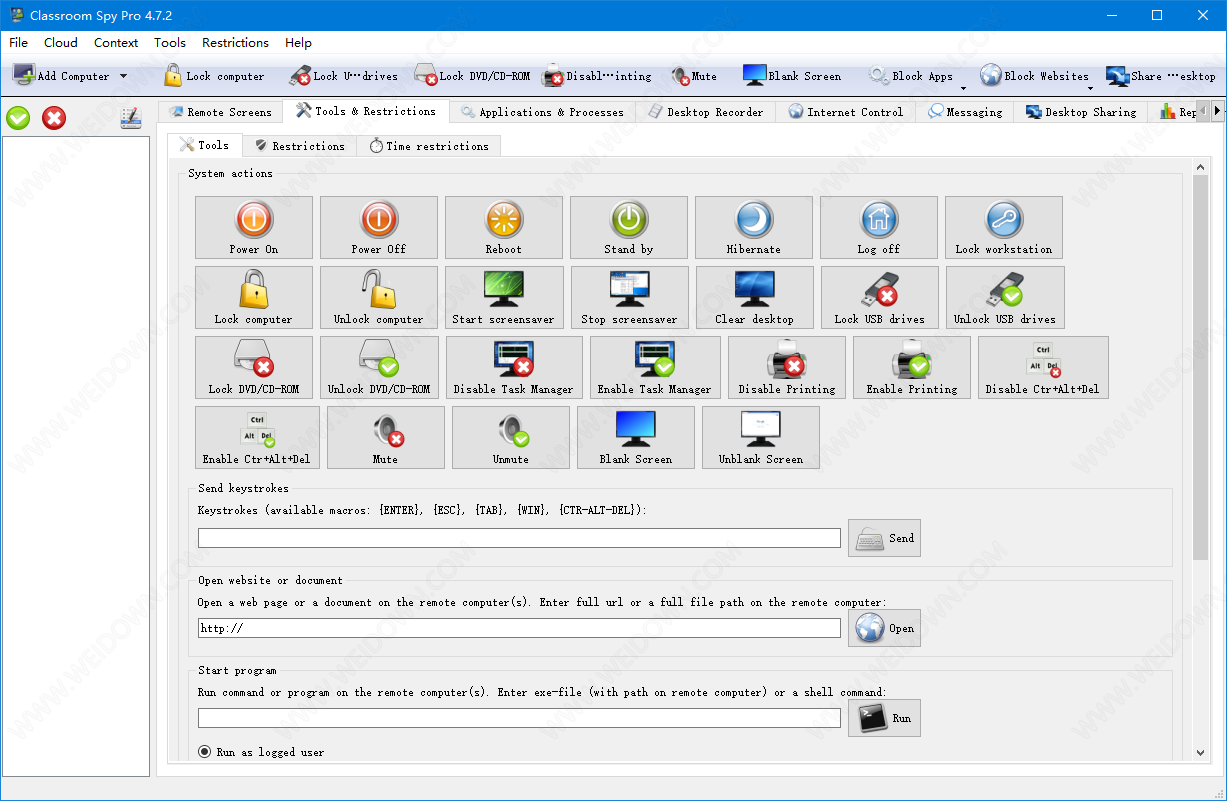This screenshot has height=801, width=1227.
Task: Expand the Block Apps toolbar dropdown arrow
Action: (963, 87)
